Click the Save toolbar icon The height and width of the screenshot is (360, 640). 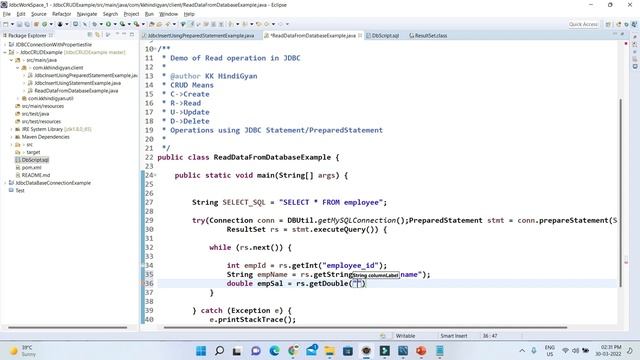tap(19, 24)
